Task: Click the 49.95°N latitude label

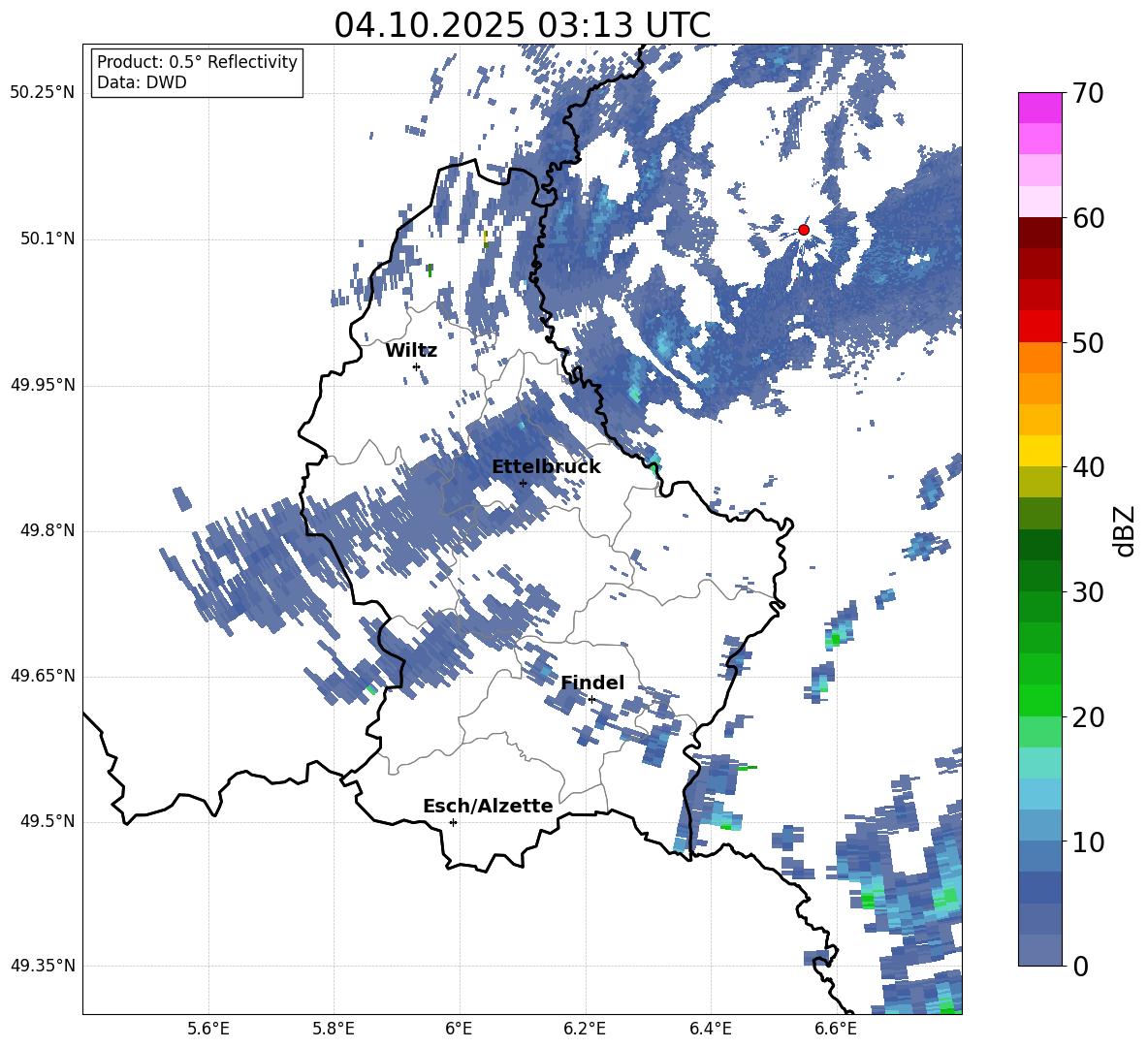Action: [x=43, y=385]
